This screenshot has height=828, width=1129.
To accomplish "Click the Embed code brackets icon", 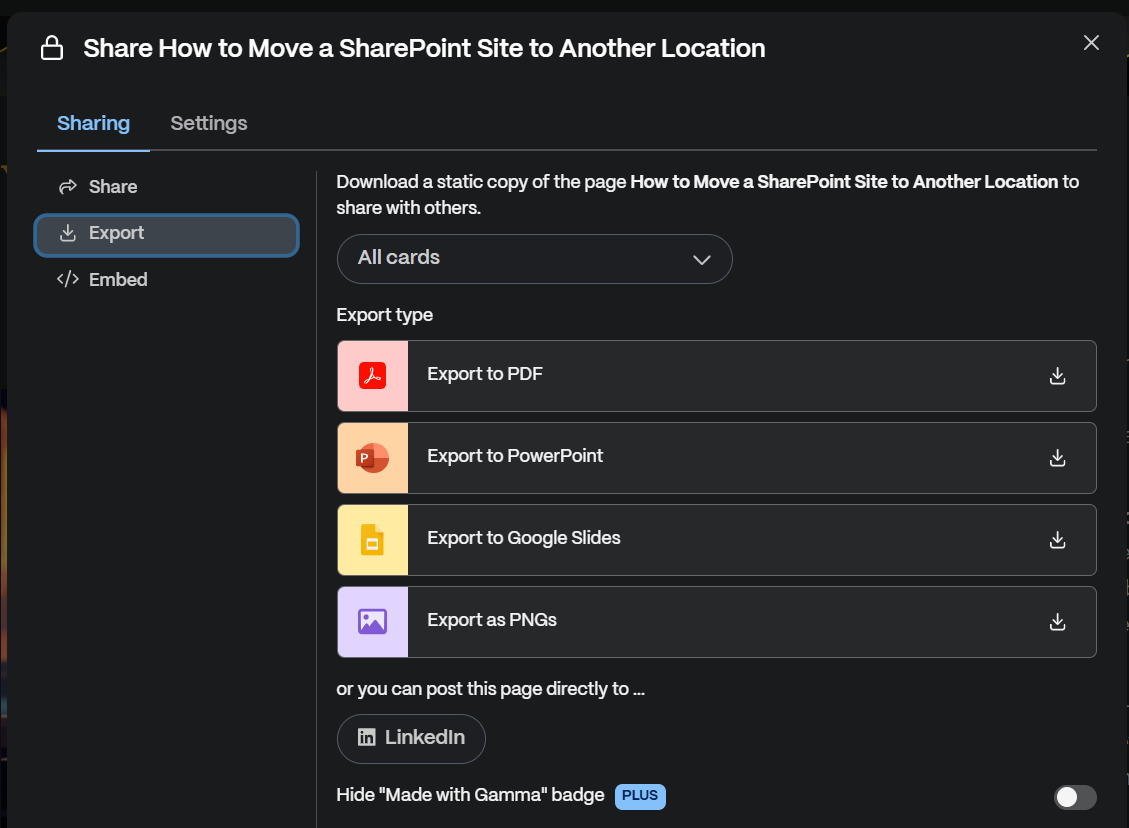I will click(x=68, y=279).
